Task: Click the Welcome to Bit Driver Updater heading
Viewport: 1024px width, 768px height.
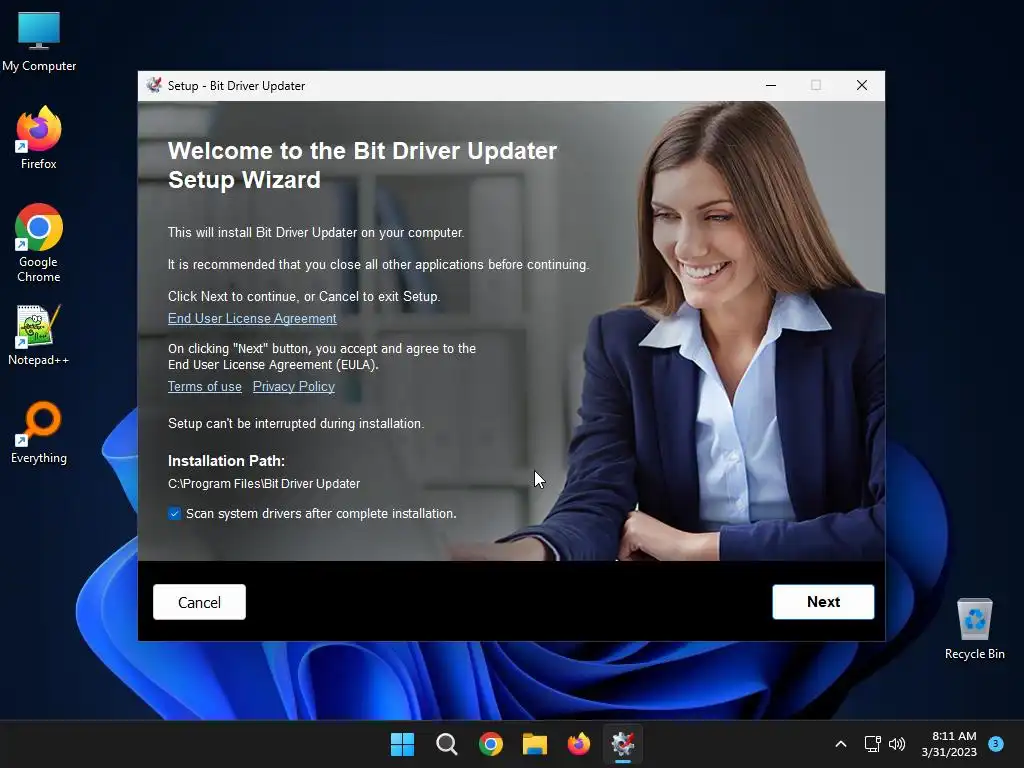Action: point(362,165)
